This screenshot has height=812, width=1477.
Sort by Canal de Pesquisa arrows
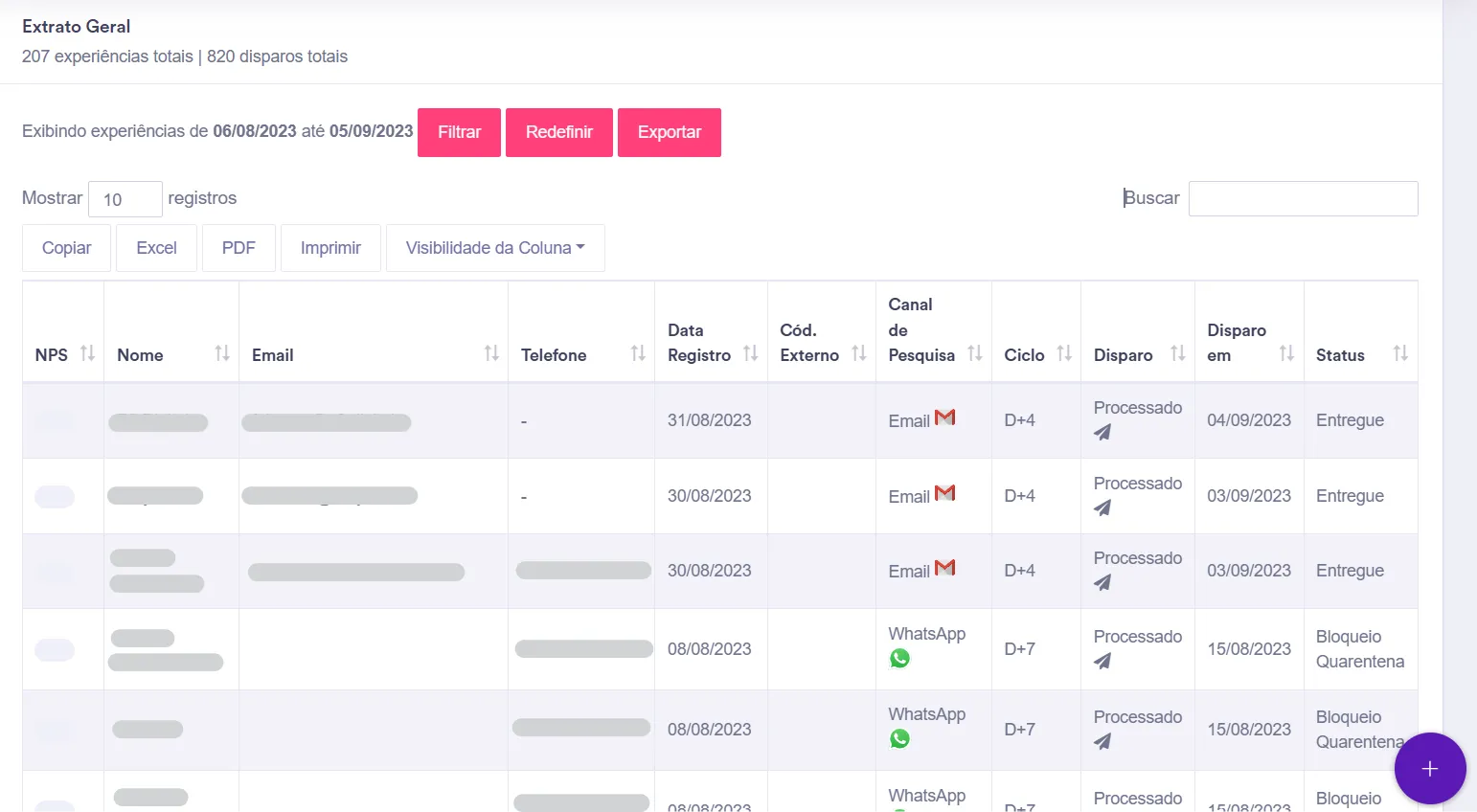pyautogui.click(x=975, y=353)
